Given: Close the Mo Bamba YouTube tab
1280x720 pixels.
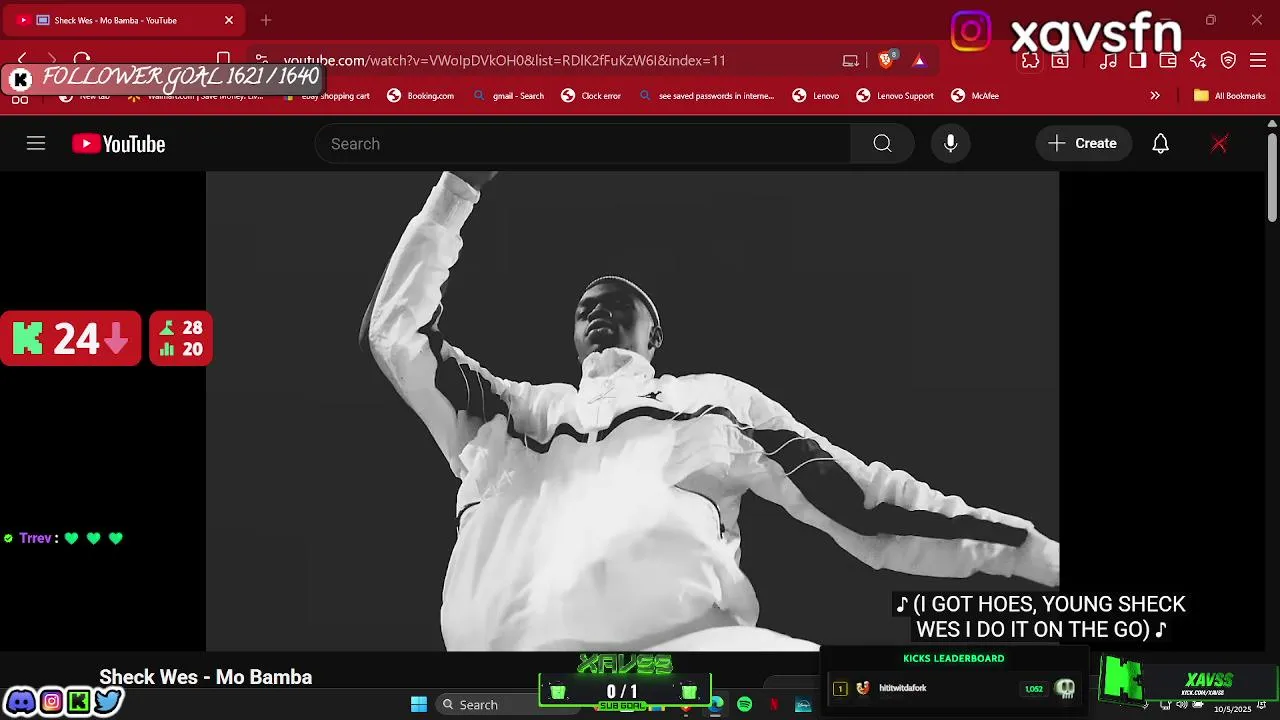Looking at the screenshot, I should point(229,20).
